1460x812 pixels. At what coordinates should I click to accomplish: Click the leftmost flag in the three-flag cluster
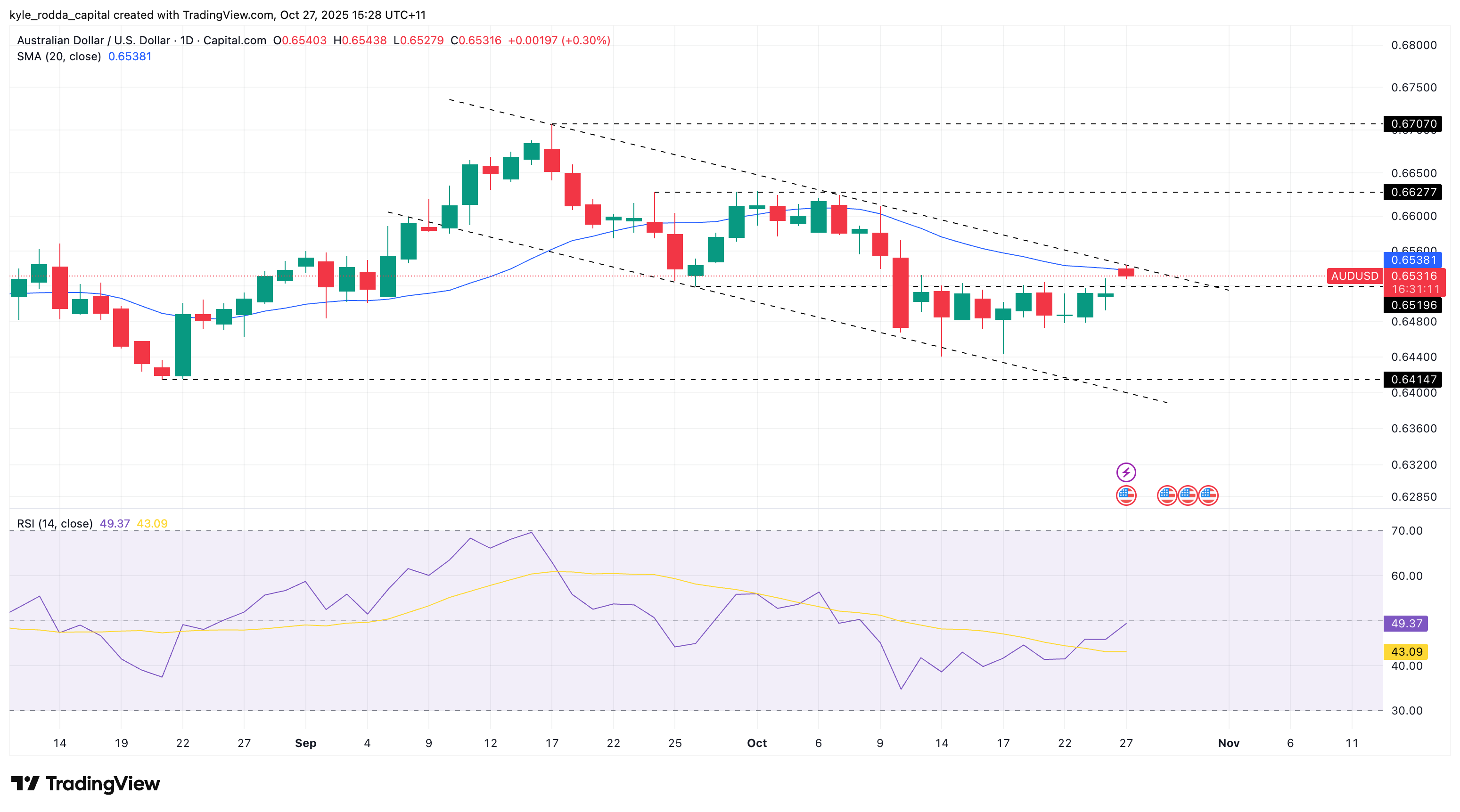point(1166,495)
